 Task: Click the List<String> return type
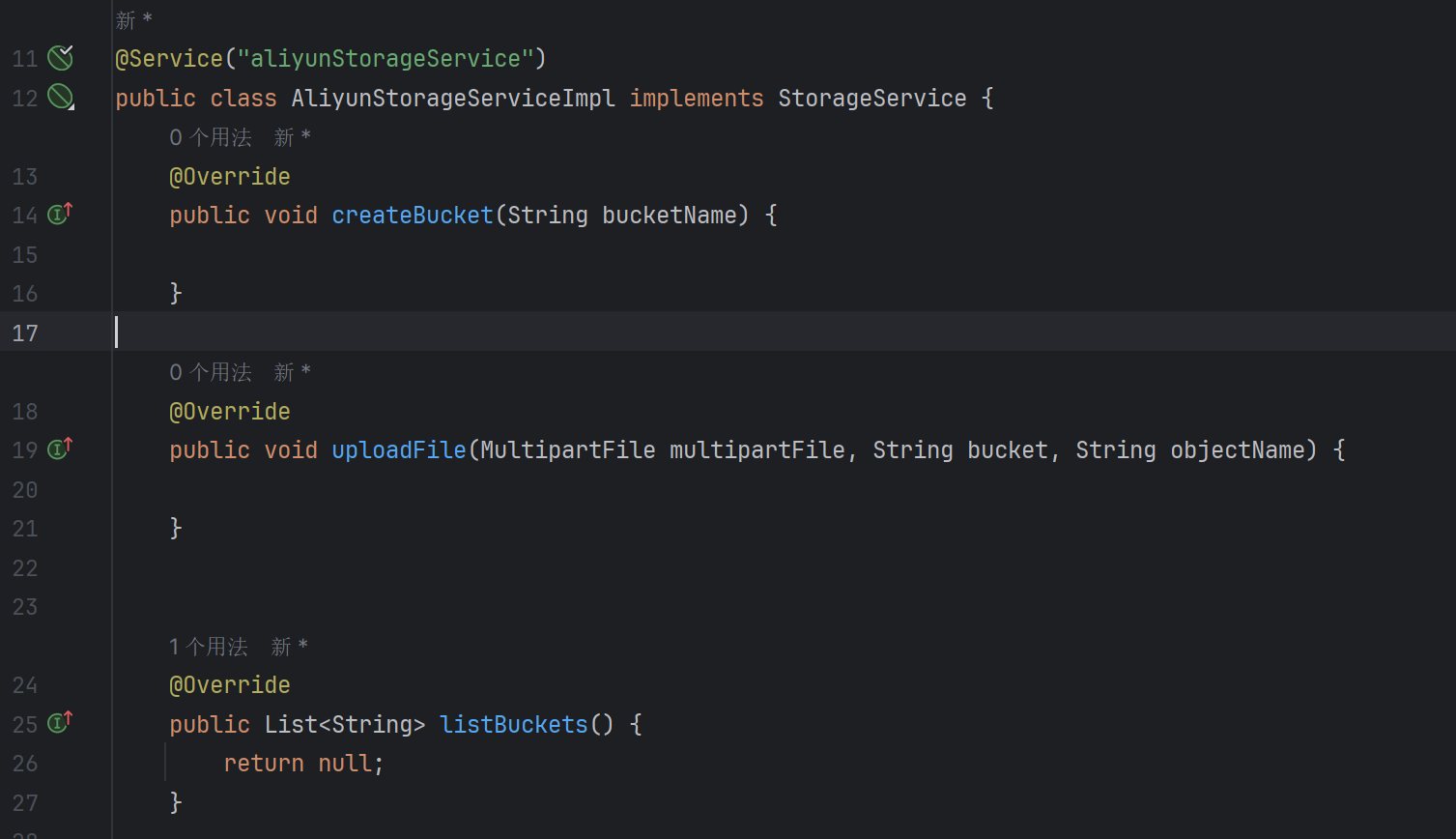pos(345,725)
